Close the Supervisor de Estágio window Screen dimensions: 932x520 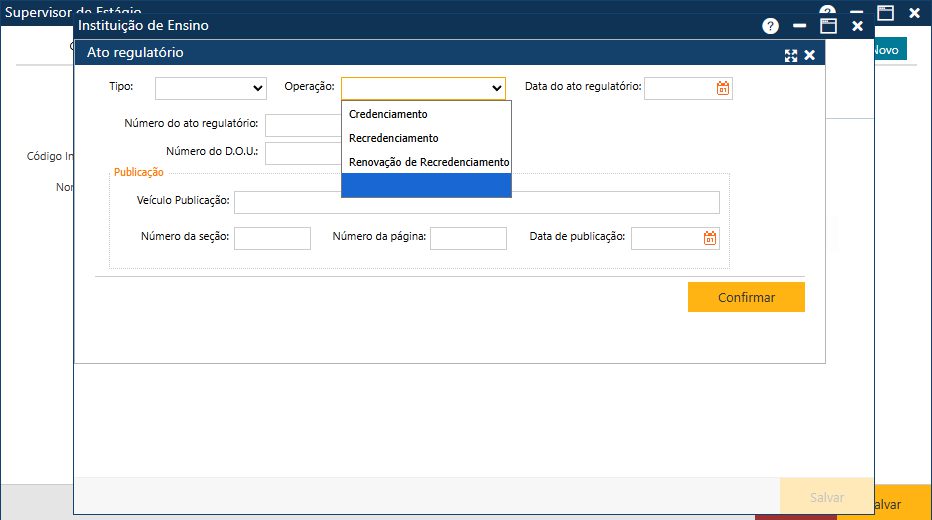coord(914,12)
